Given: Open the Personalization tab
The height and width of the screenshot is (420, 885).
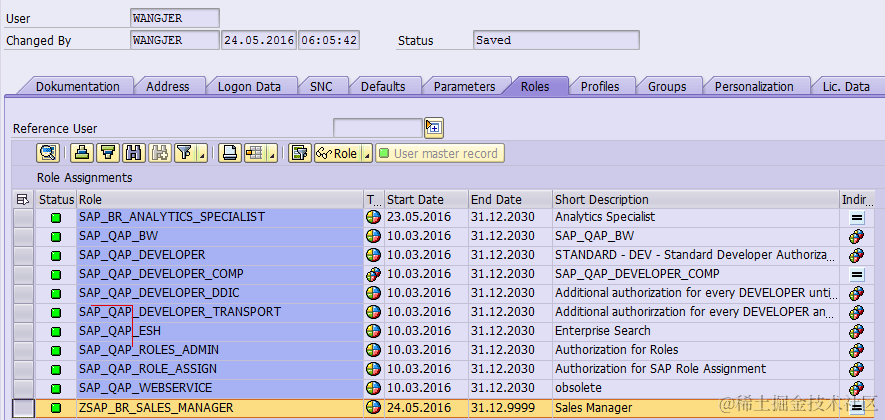Looking at the screenshot, I should point(754,86).
